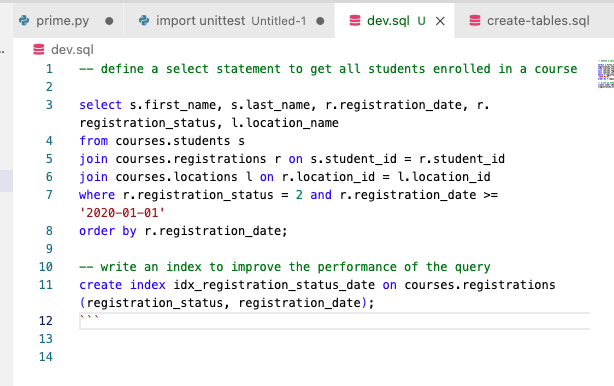Click the unsaved dot on Untitled-1 tab
The width and height of the screenshot is (614, 386).
coord(320,21)
